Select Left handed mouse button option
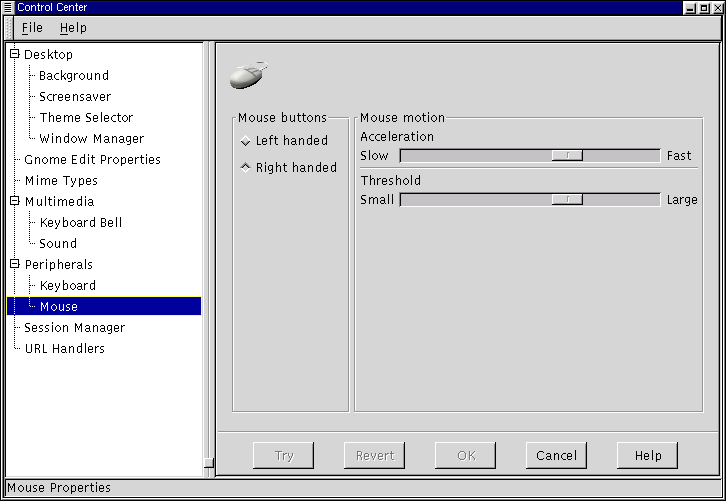The height and width of the screenshot is (501, 726). [x=246, y=141]
